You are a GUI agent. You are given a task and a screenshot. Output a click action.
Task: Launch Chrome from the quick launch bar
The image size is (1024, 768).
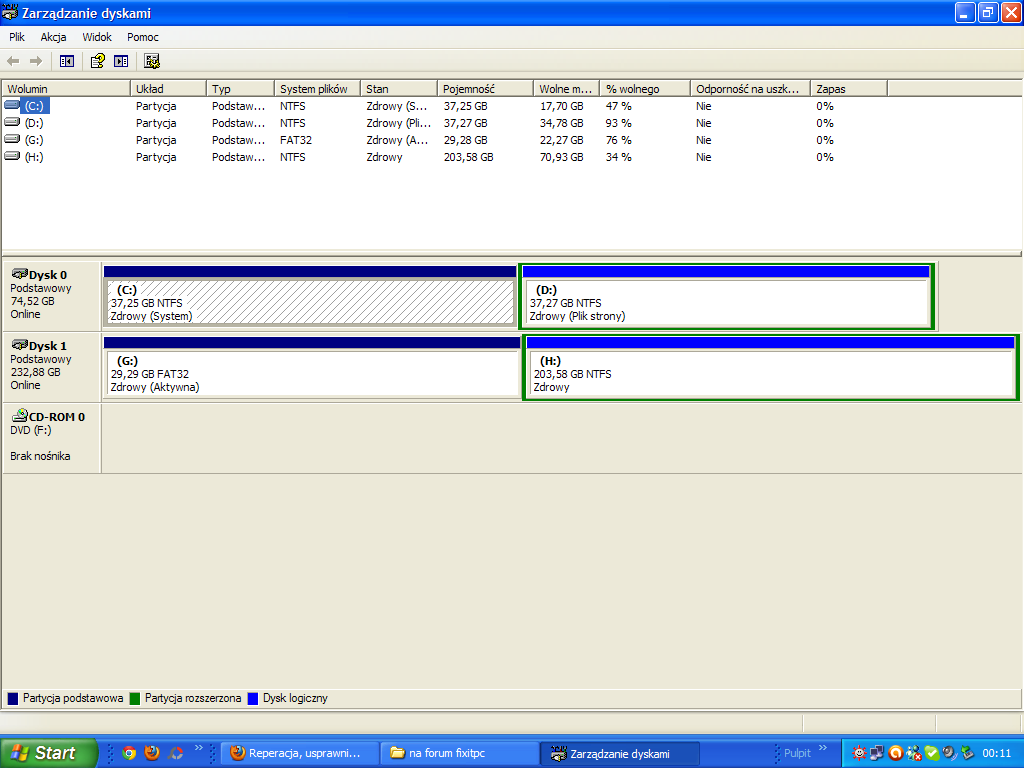pyautogui.click(x=129, y=753)
